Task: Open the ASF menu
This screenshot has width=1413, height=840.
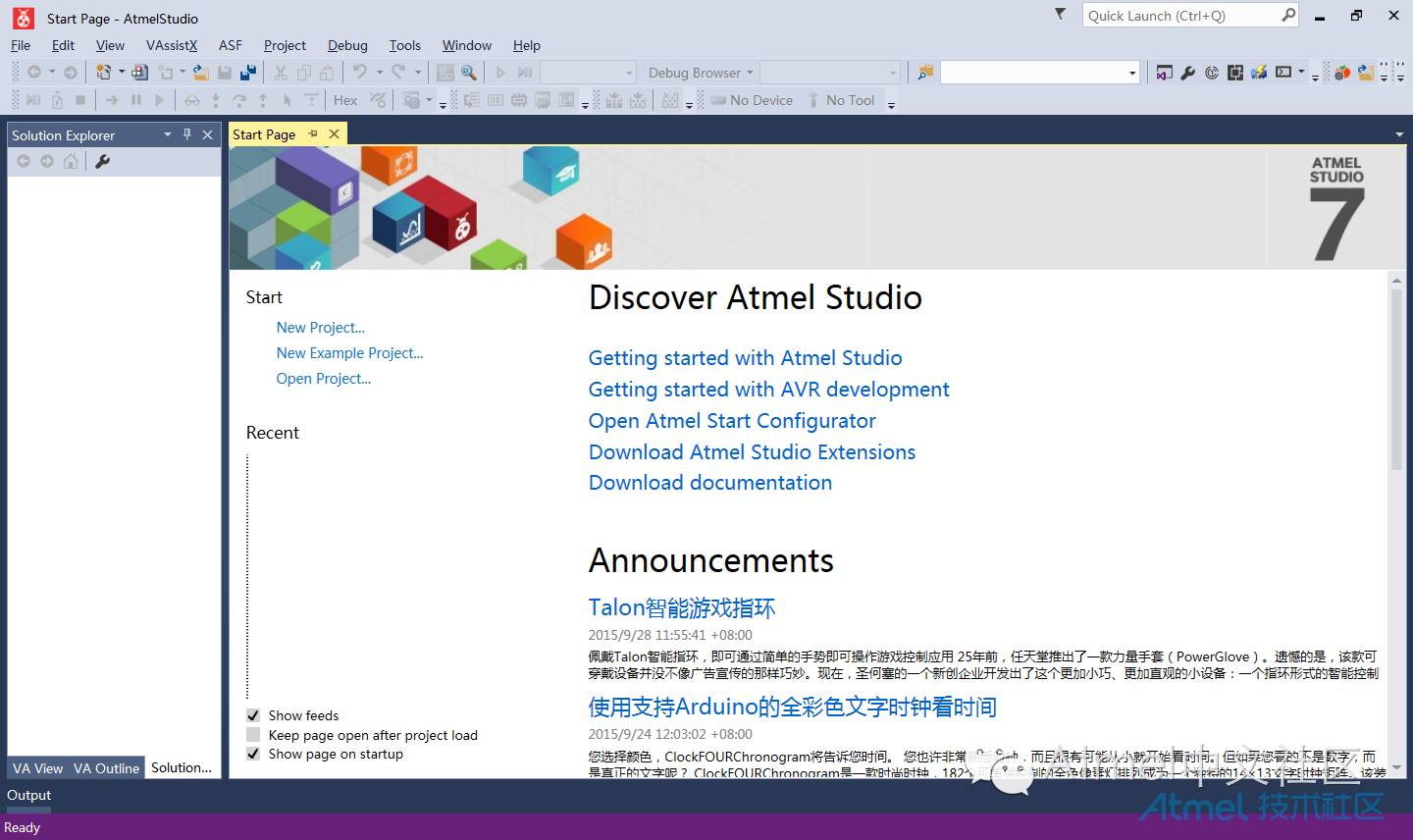Action: pos(231,45)
